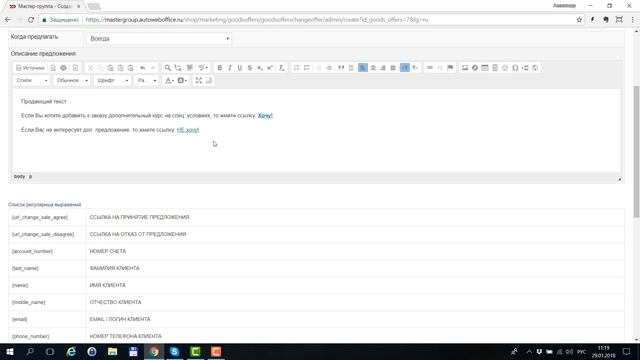This screenshot has height=360, width=640.
Task: Open the Стили styles dropdown
Action: pos(31,80)
